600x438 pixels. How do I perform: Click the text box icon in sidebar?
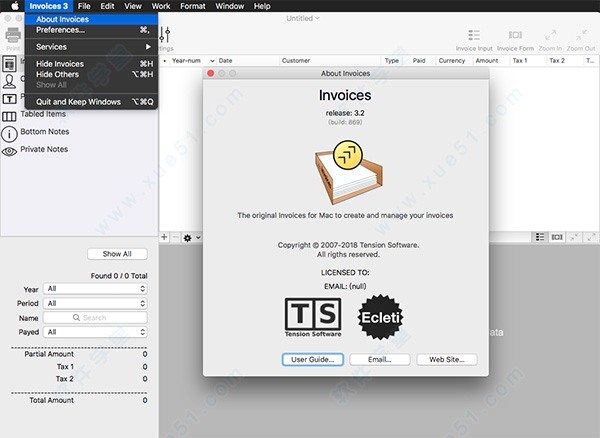pyautogui.click(x=9, y=99)
